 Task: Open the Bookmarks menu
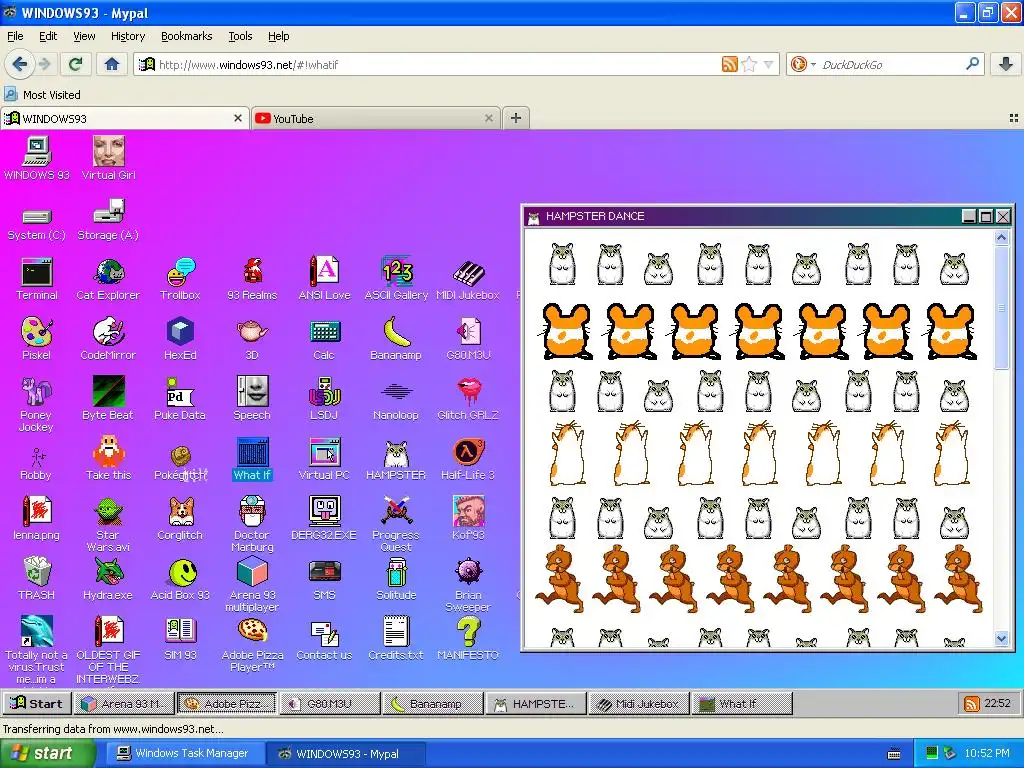[187, 36]
